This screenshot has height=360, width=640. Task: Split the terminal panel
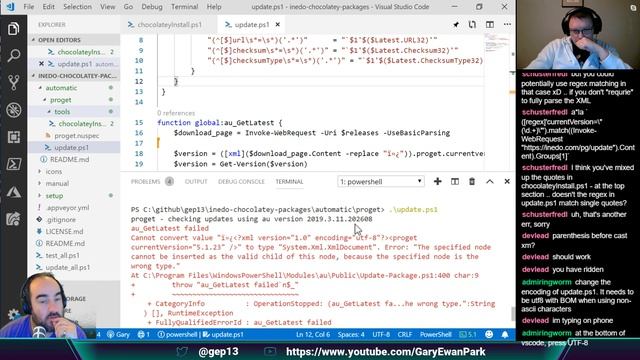[455, 182]
